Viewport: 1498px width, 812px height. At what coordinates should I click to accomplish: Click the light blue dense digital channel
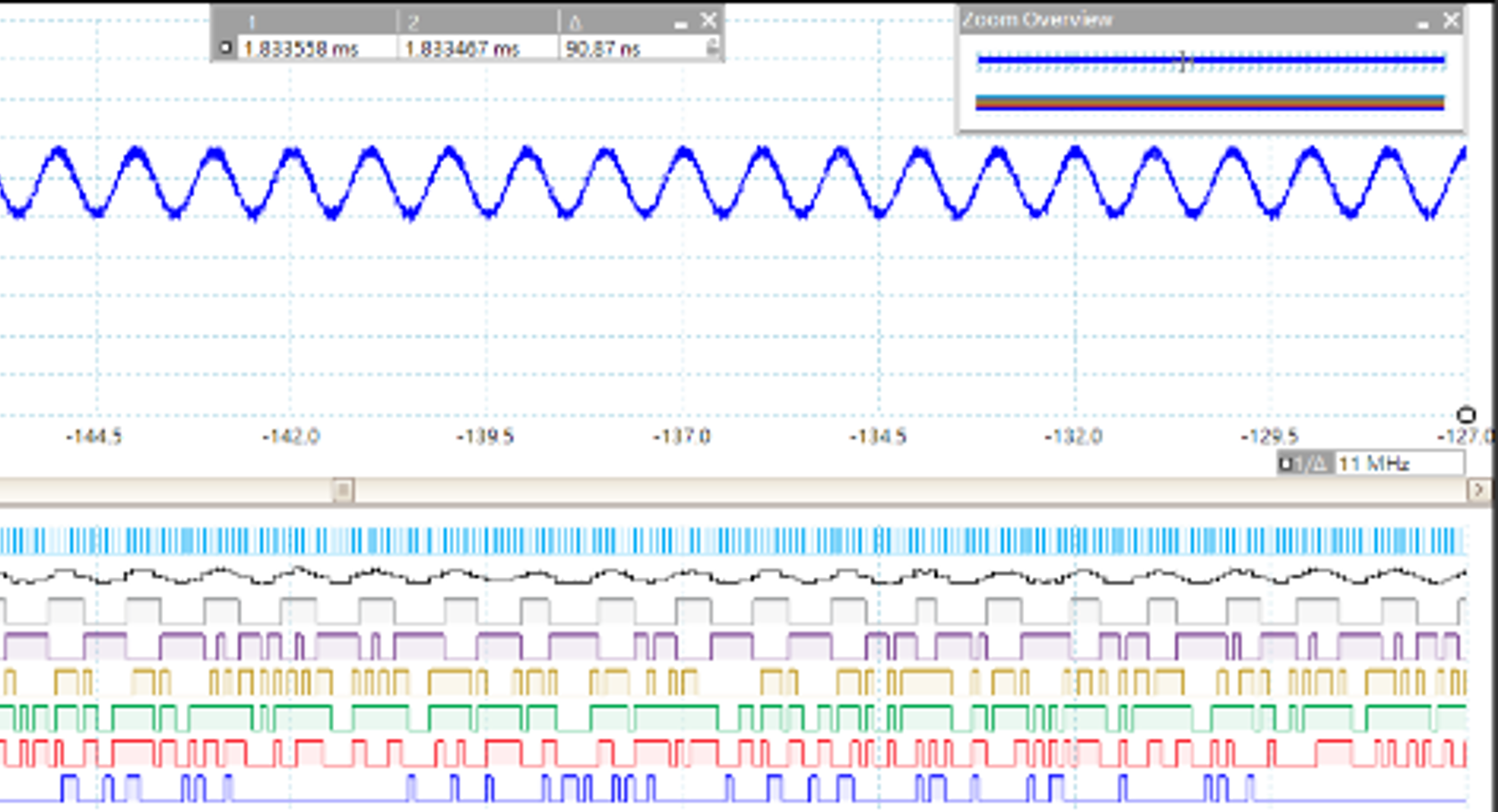point(730,540)
